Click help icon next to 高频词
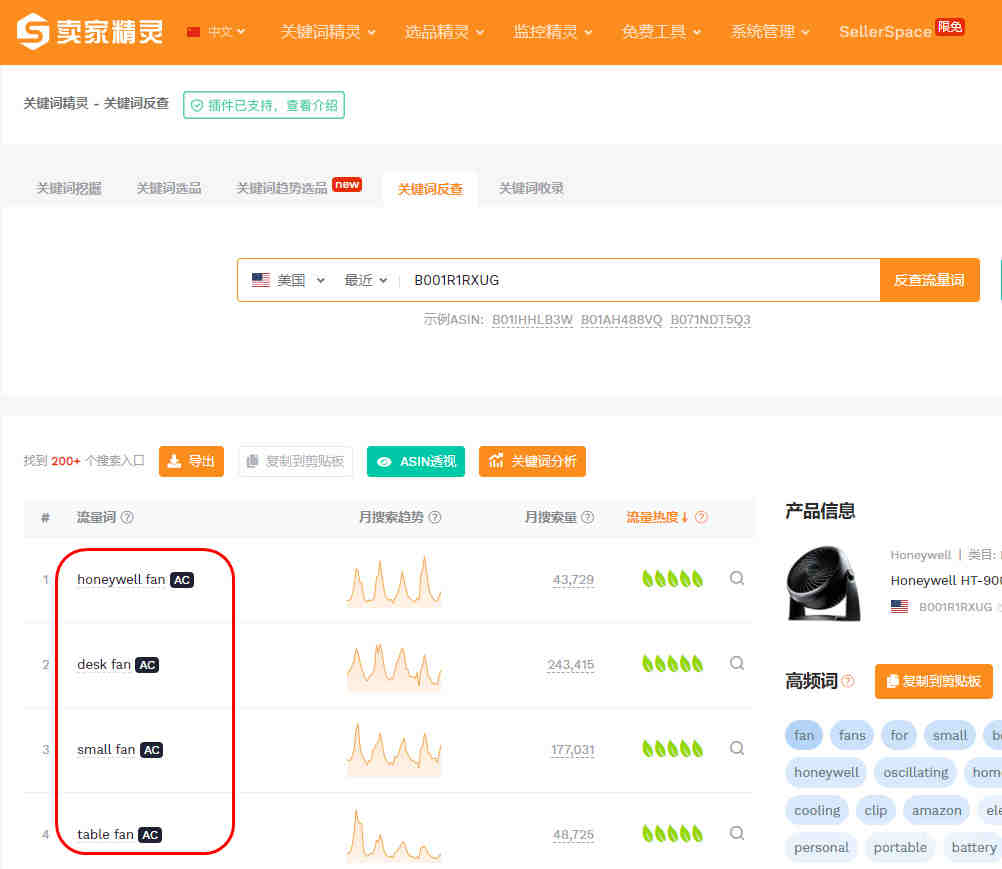 [x=848, y=681]
